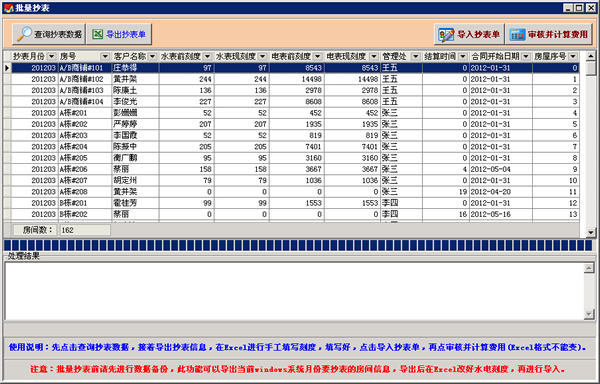The height and width of the screenshot is (384, 600).
Task: Click the down arrow of the table scrollbar
Action: coord(591,232)
